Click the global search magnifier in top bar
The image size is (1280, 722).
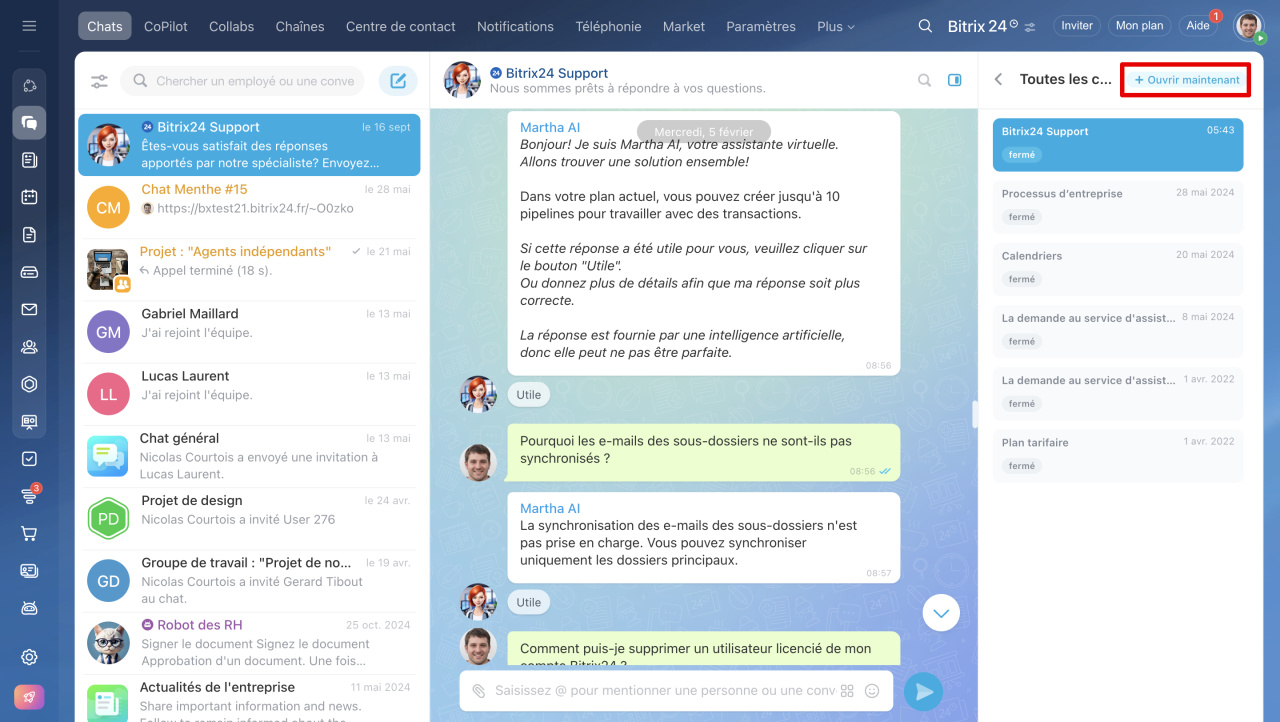925,26
